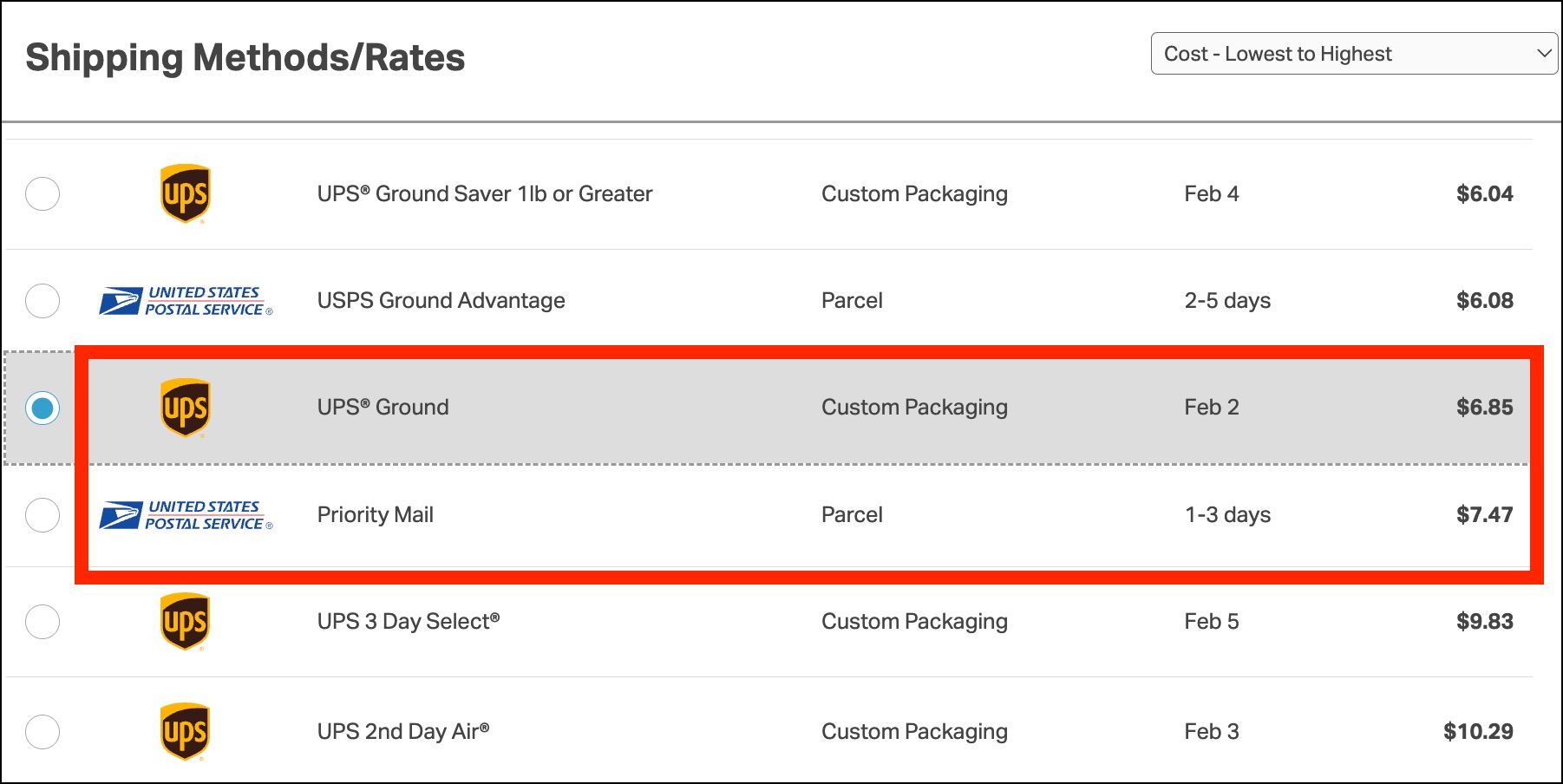The width and height of the screenshot is (1563, 784).
Task: Choose the USPS Ground Advantage radio option
Action: [x=43, y=301]
